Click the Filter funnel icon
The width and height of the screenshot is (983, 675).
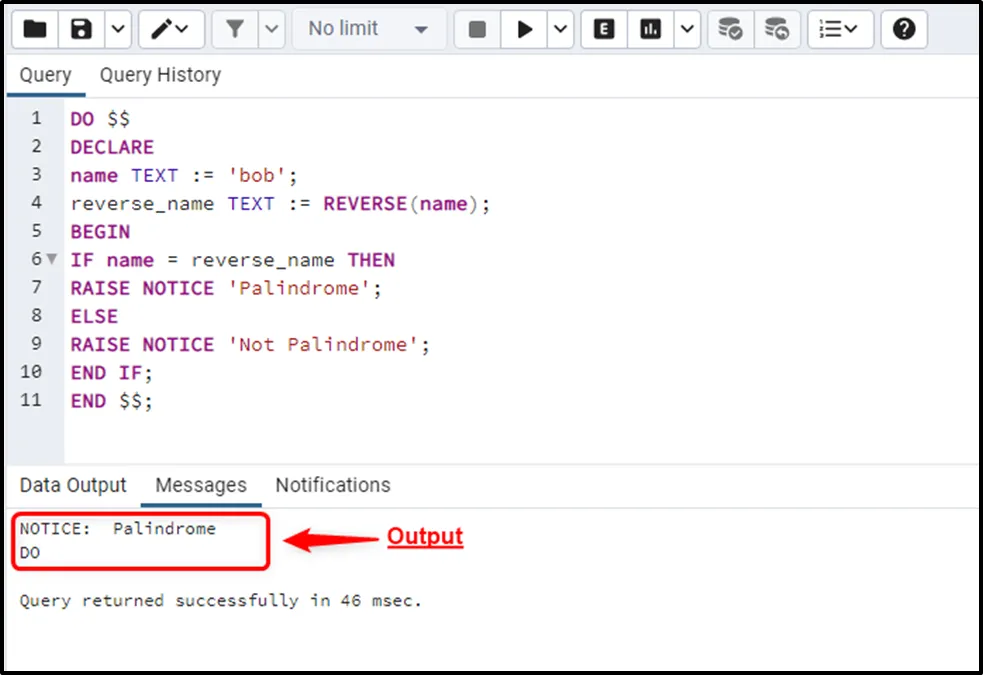pos(235,29)
